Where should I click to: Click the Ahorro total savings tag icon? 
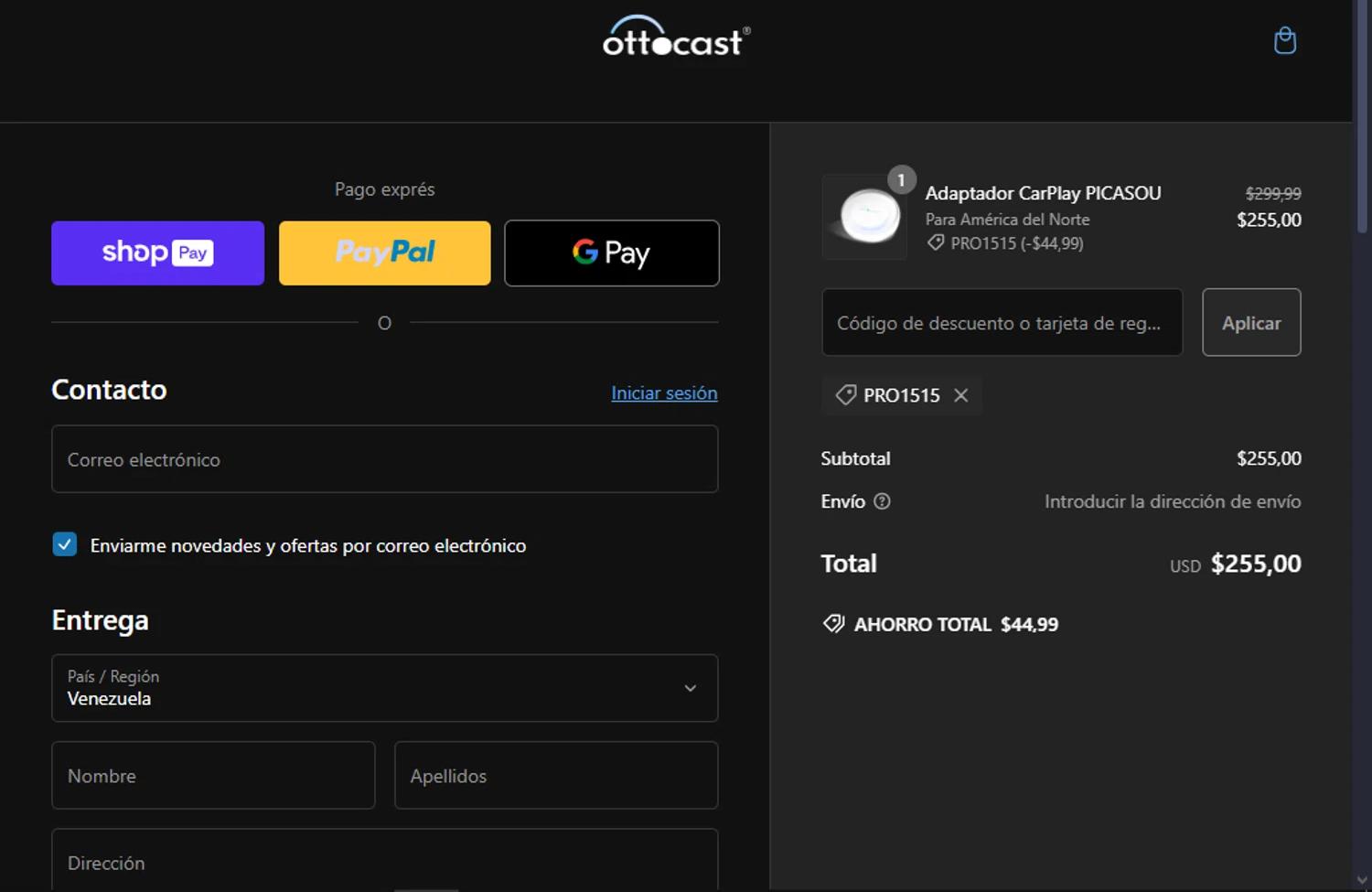pyautogui.click(x=833, y=624)
